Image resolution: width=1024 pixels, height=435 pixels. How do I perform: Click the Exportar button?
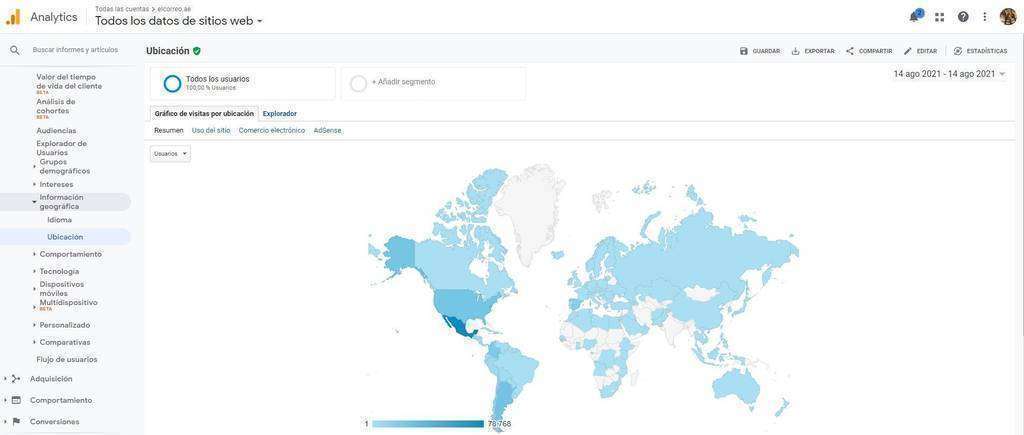coord(812,51)
